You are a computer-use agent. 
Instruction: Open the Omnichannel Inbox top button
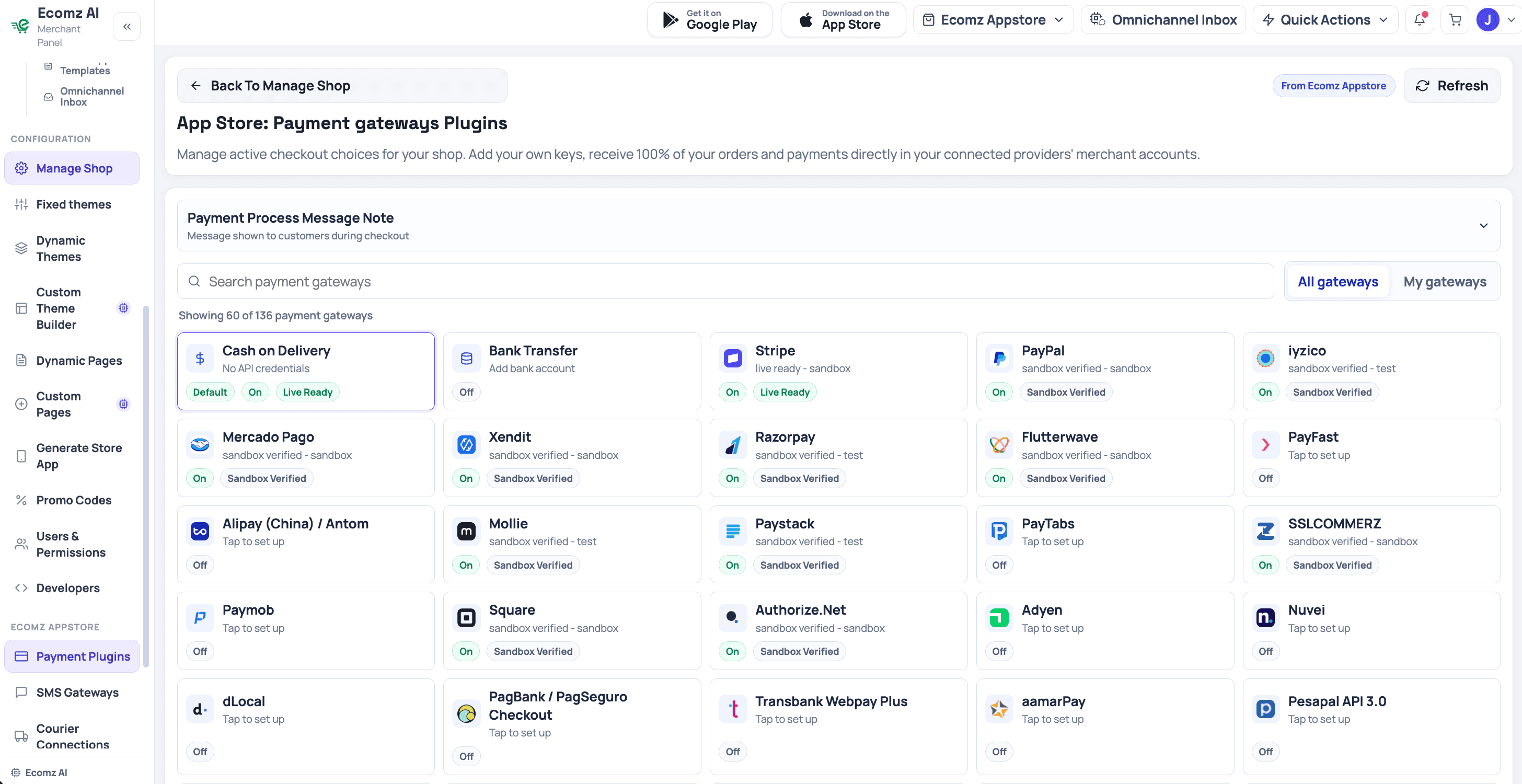point(1163,20)
